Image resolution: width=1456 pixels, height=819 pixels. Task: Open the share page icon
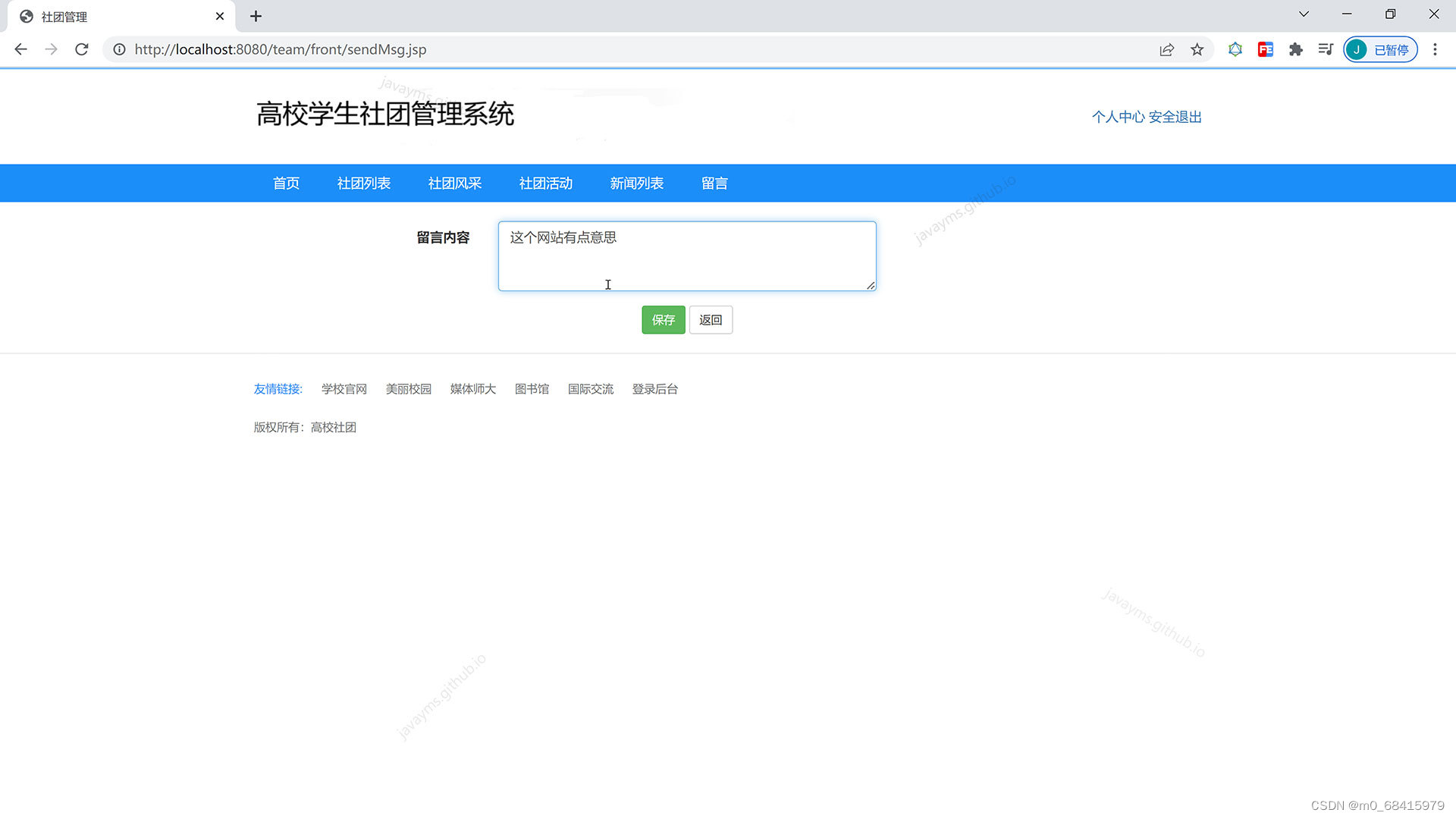tap(1166, 49)
